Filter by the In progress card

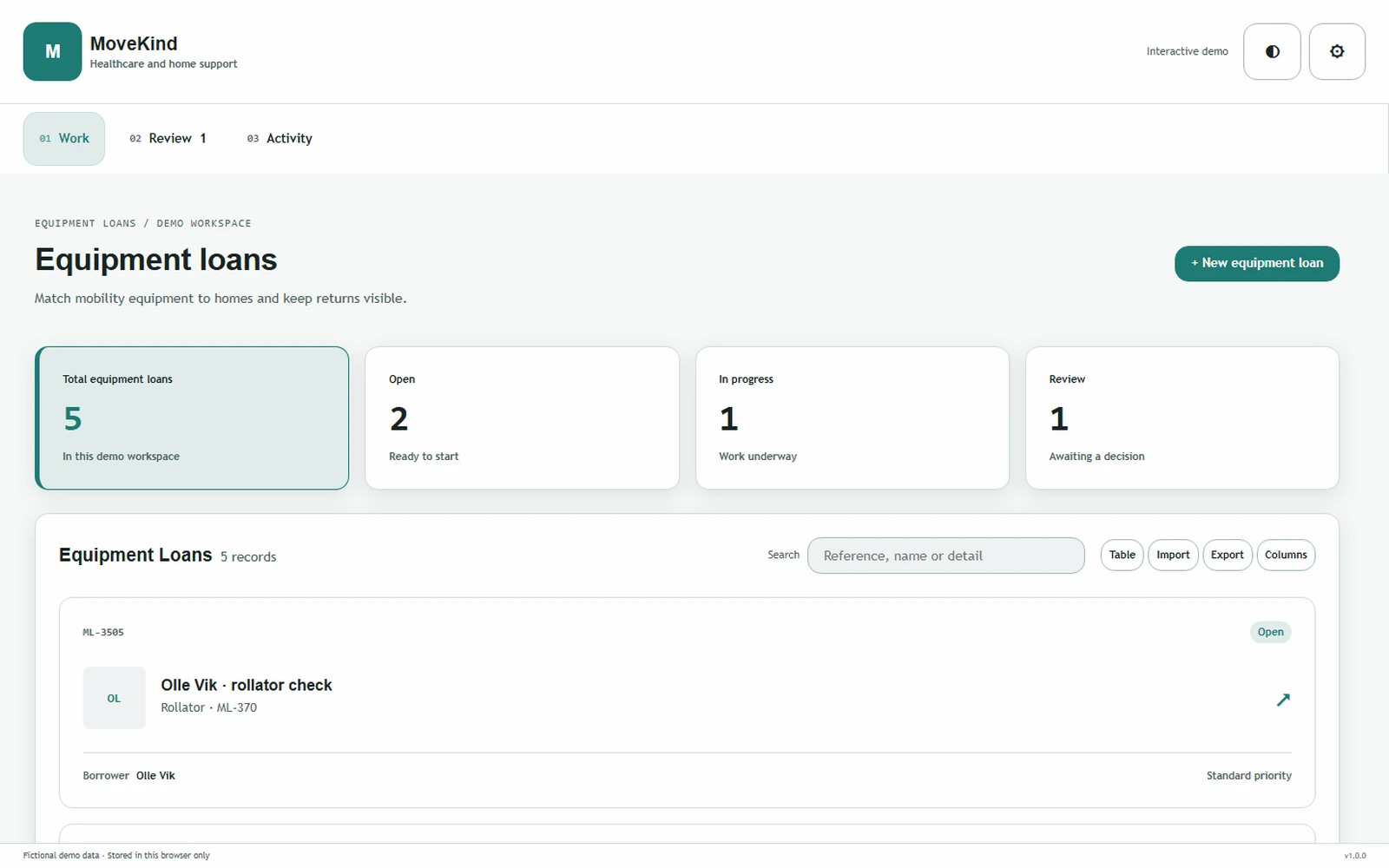pyautogui.click(x=852, y=418)
